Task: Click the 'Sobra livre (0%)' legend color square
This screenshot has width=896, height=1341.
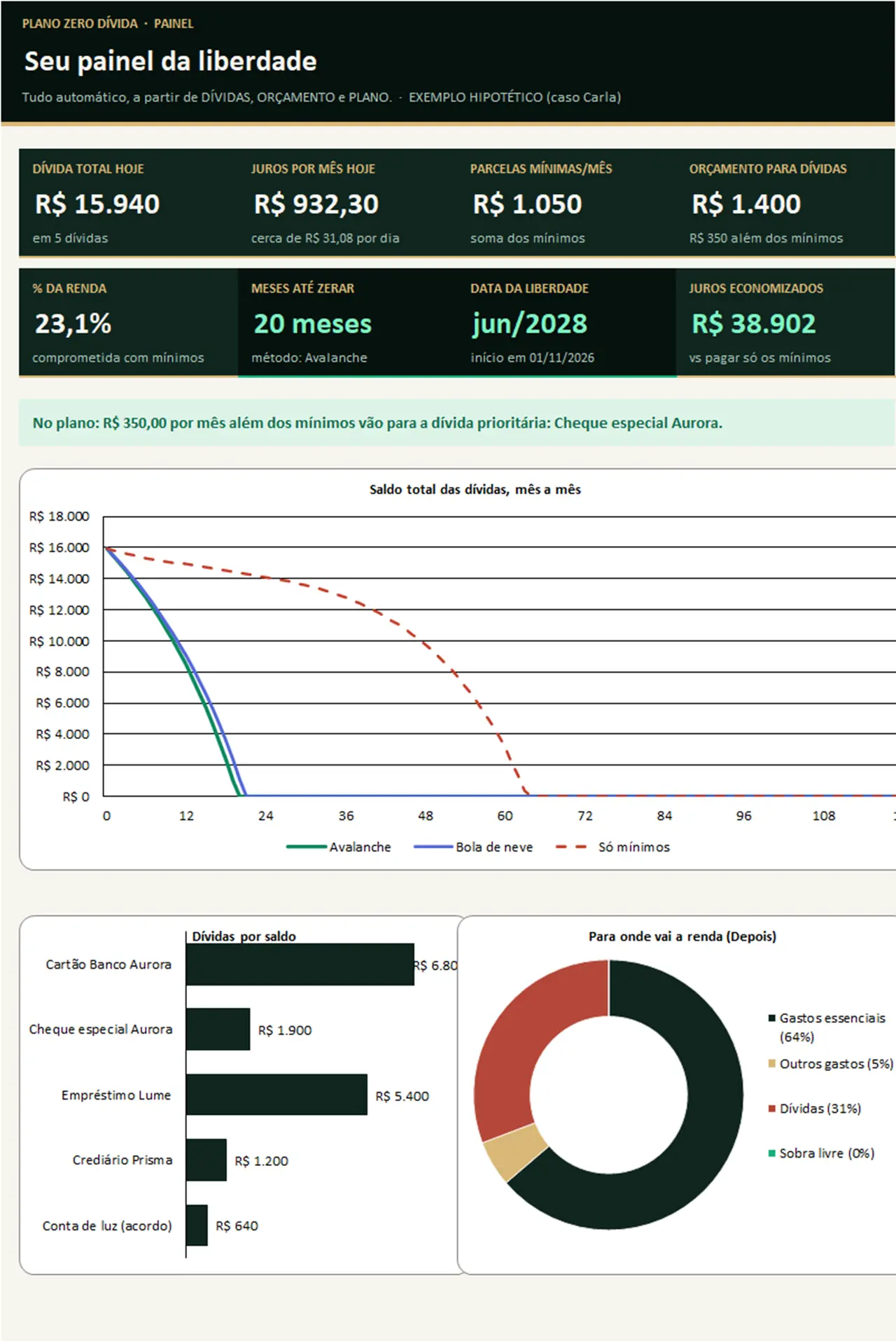Action: coord(772,1153)
